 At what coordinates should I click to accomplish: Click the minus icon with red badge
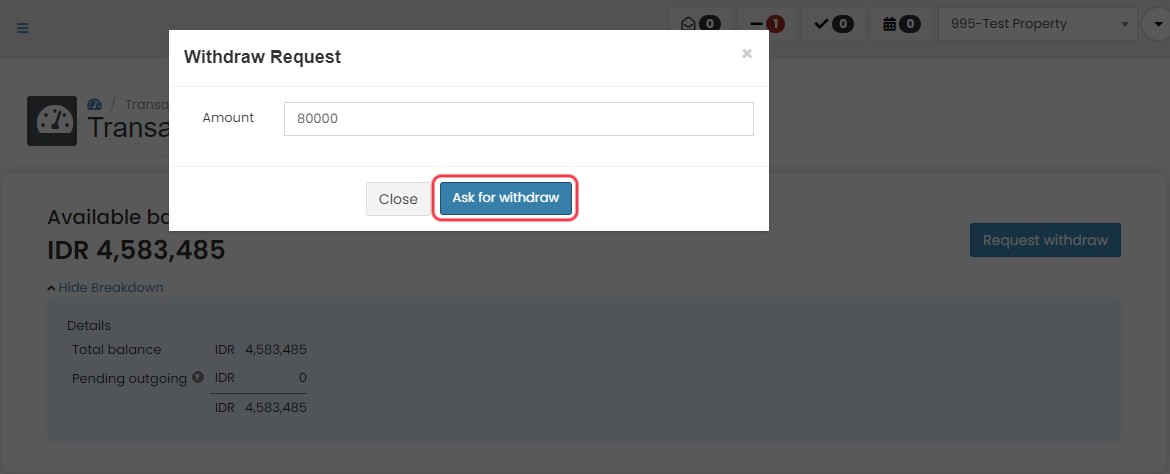(x=768, y=24)
